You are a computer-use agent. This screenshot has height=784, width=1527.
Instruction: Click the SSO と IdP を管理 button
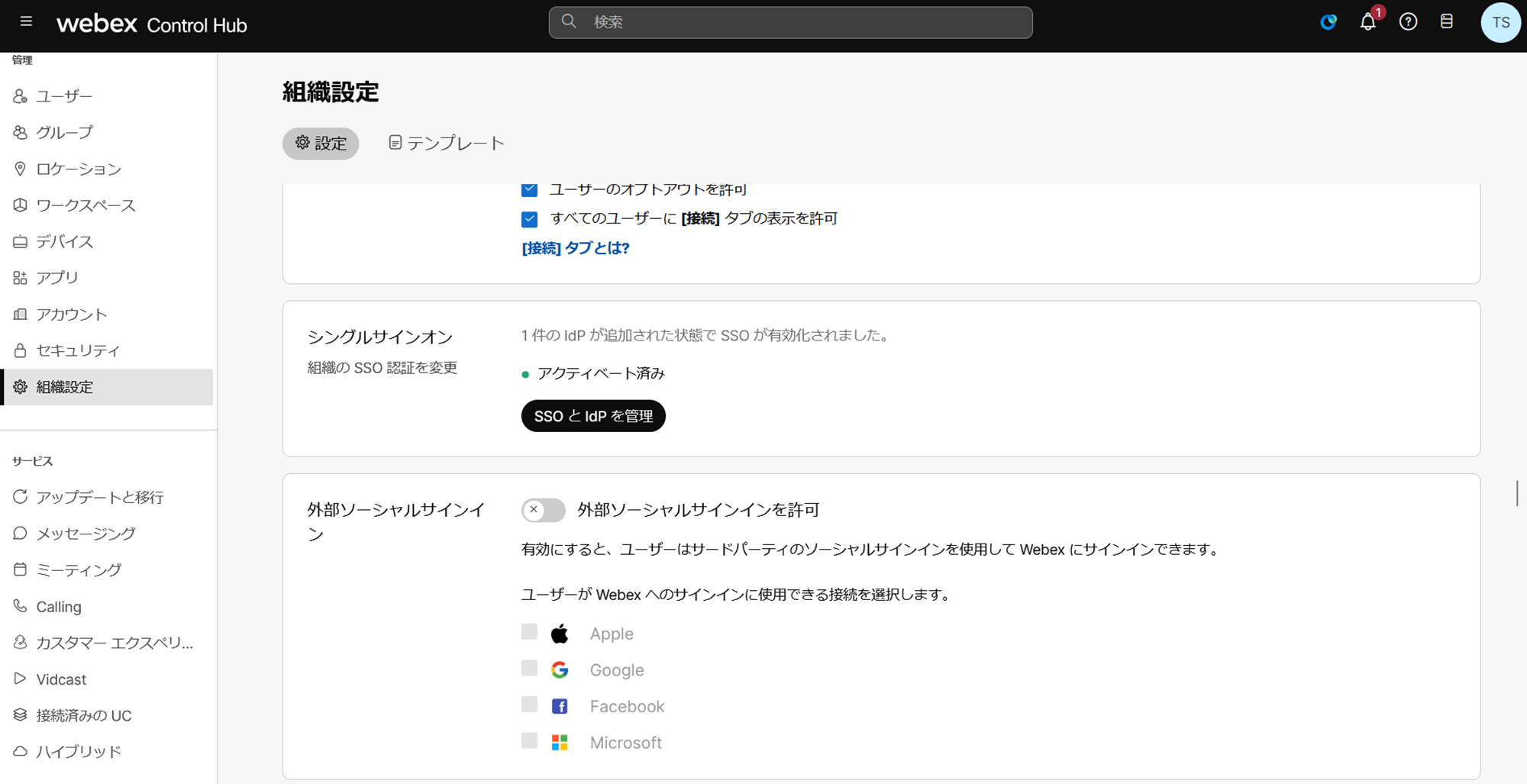pos(593,416)
